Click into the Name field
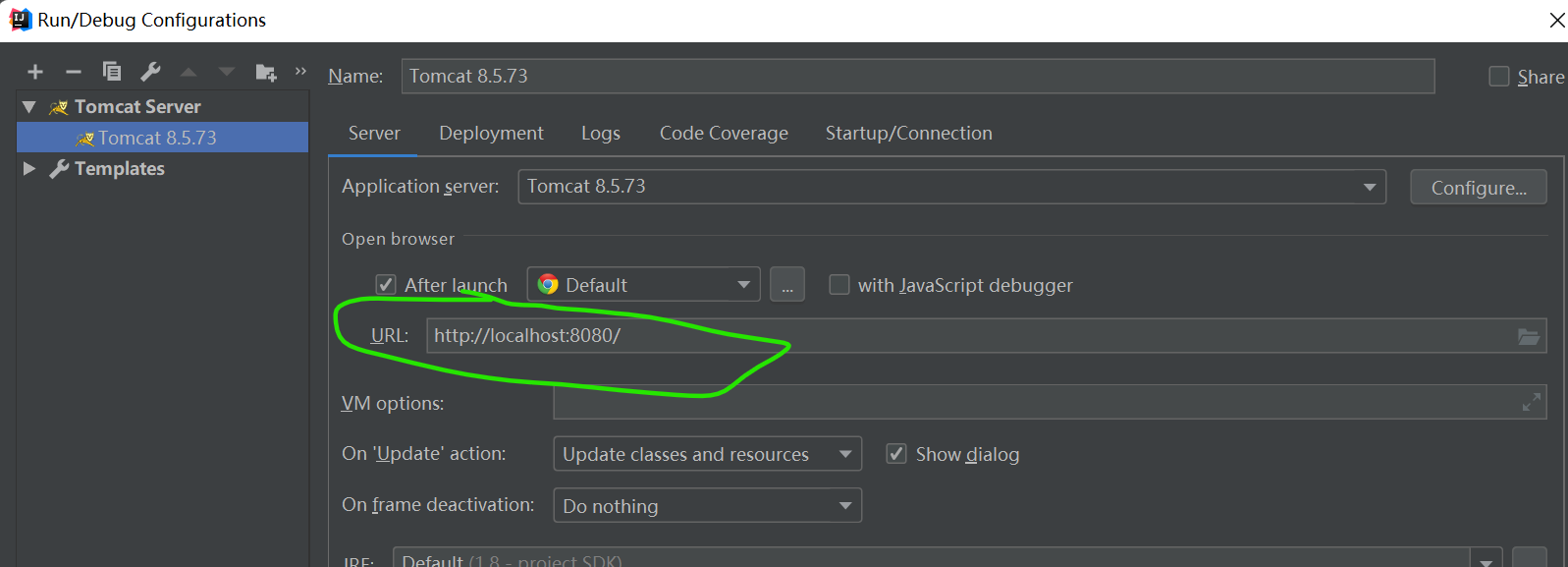Viewport: 1568px width, 567px height. pyautogui.click(x=918, y=77)
